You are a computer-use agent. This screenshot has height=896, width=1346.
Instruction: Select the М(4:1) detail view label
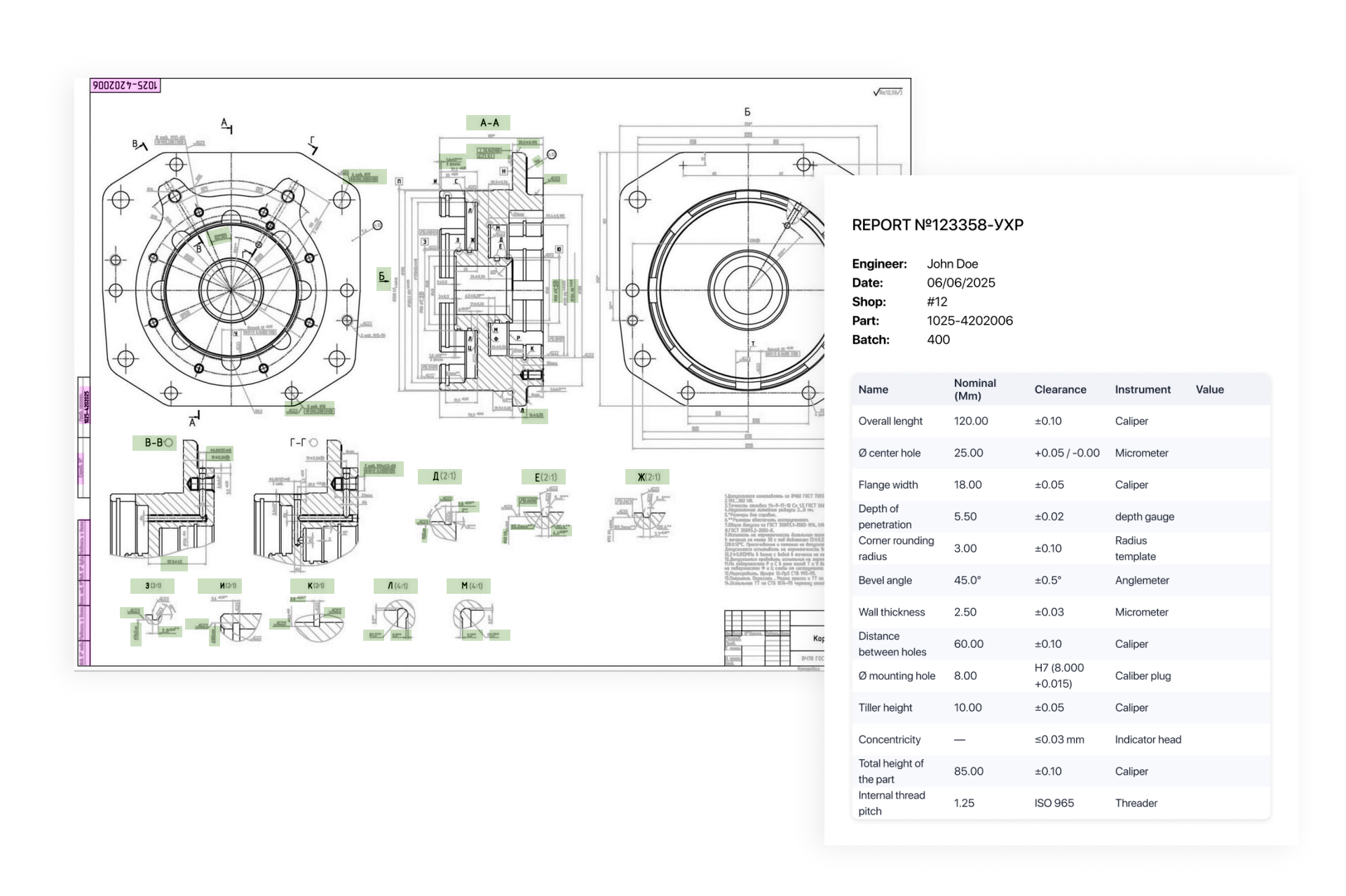point(469,585)
